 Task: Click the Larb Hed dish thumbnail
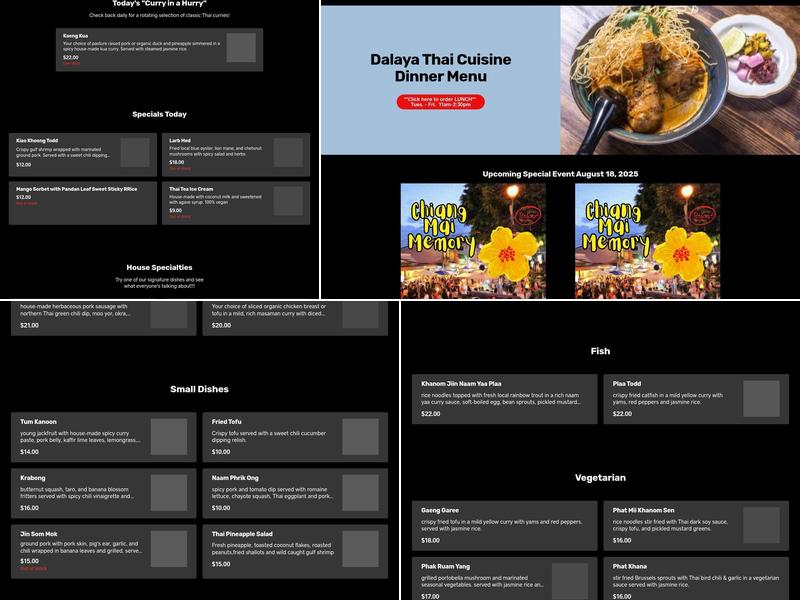point(288,152)
